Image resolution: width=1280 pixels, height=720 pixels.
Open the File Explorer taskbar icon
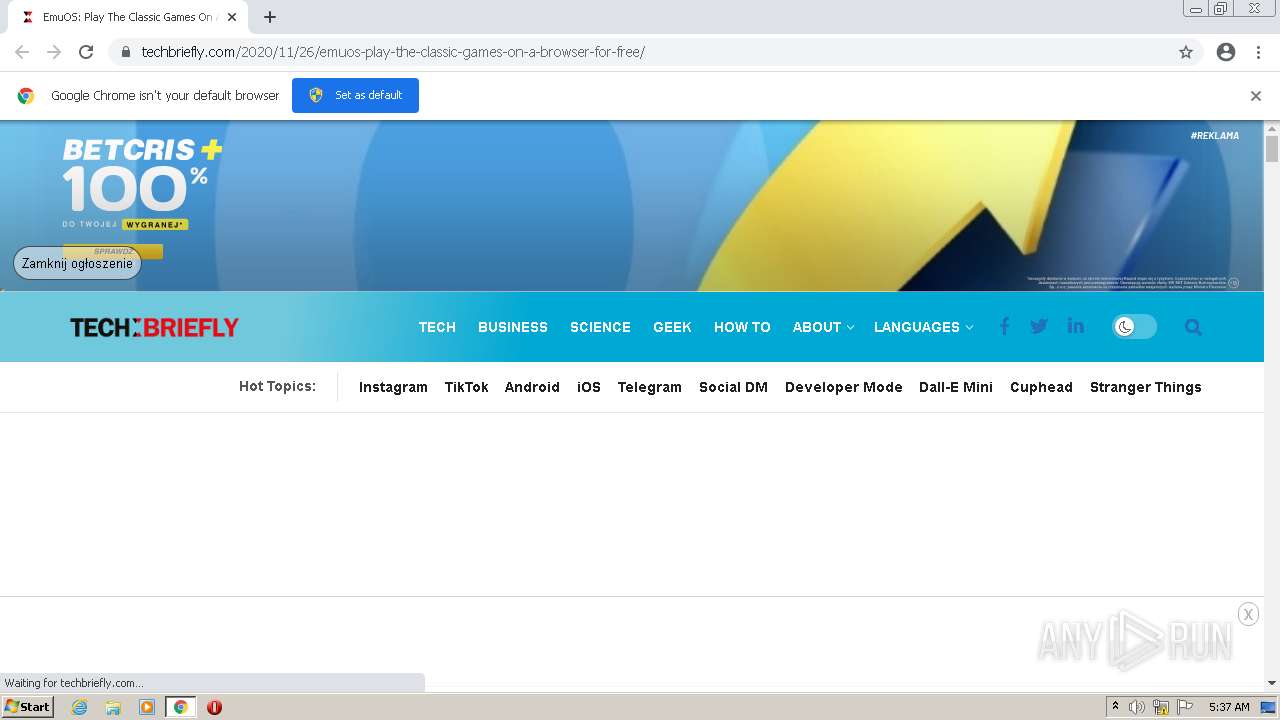pyautogui.click(x=113, y=707)
